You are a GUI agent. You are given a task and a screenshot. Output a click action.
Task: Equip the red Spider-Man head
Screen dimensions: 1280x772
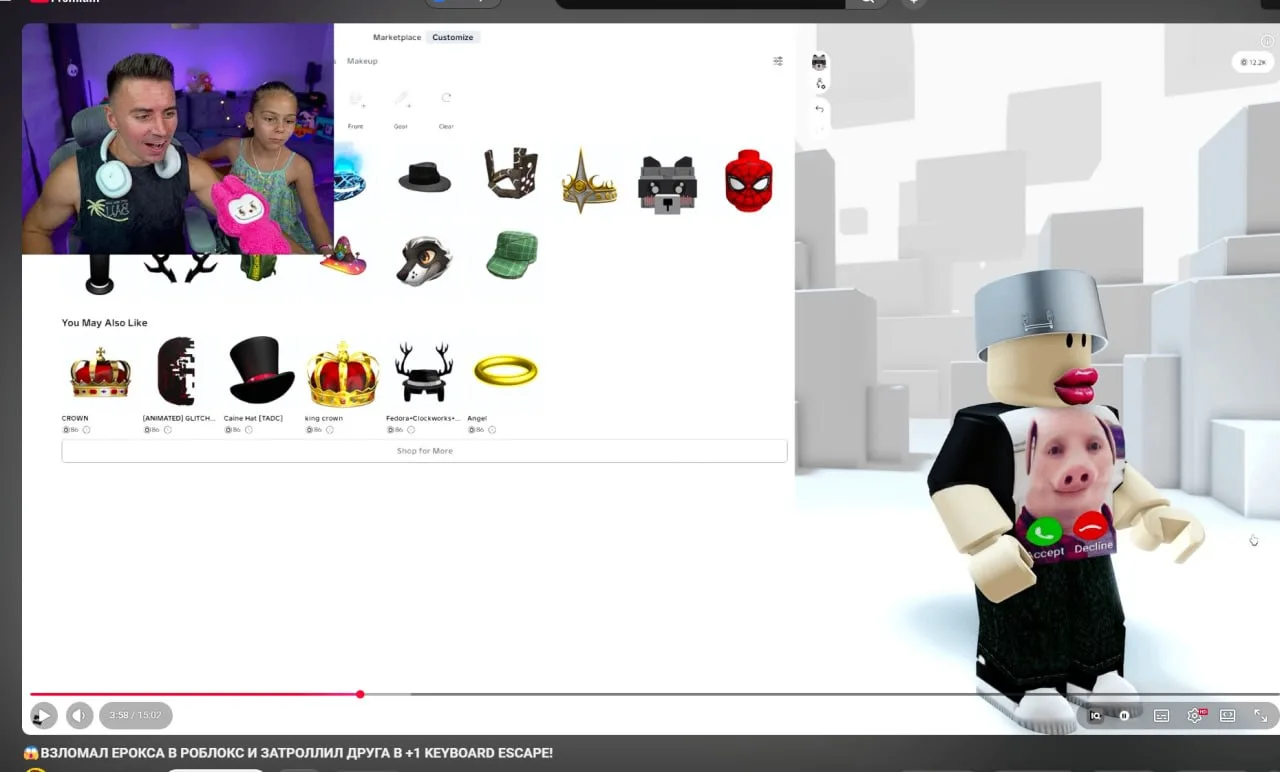coord(748,181)
